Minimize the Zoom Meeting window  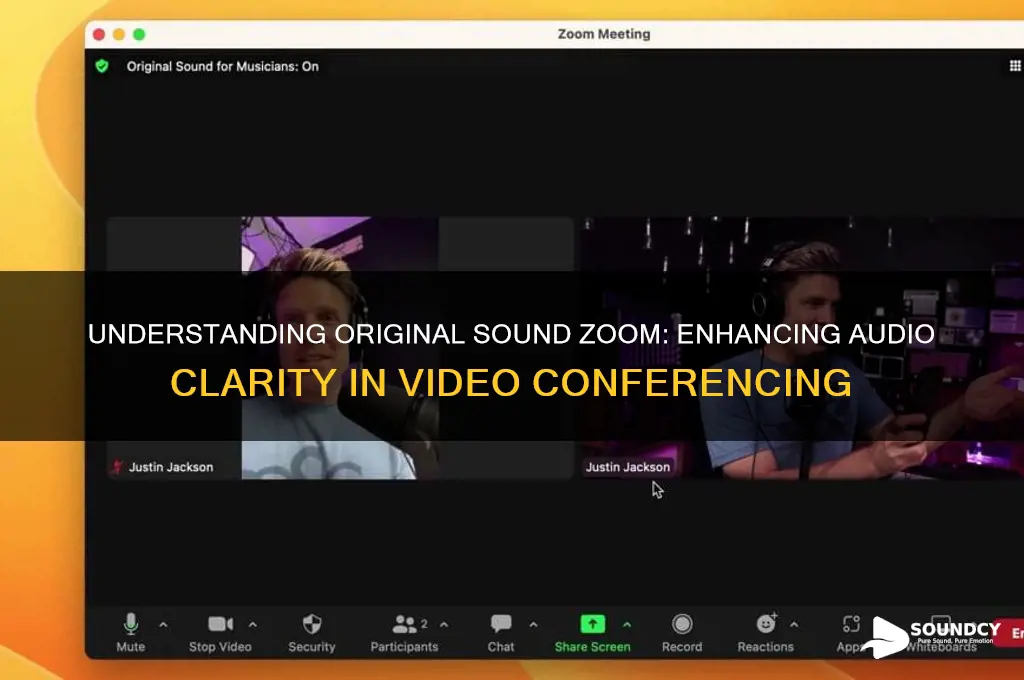119,35
